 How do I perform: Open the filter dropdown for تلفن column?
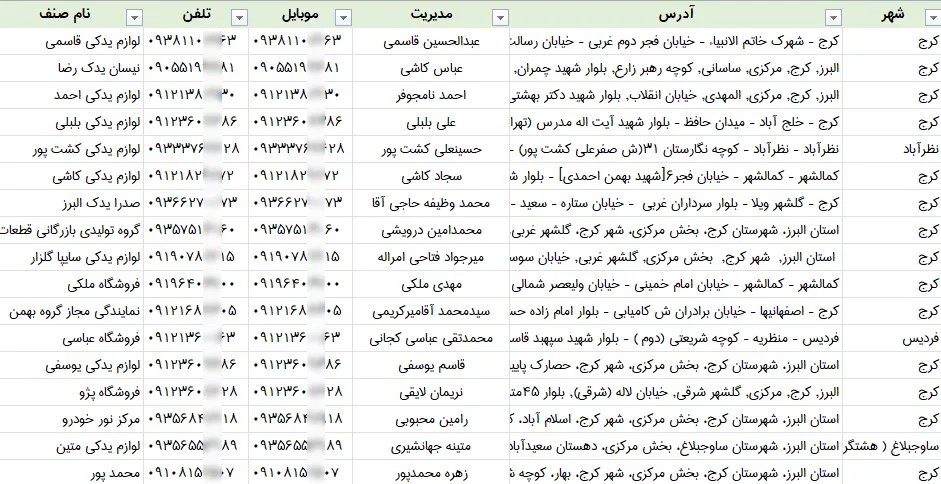click(x=239, y=18)
